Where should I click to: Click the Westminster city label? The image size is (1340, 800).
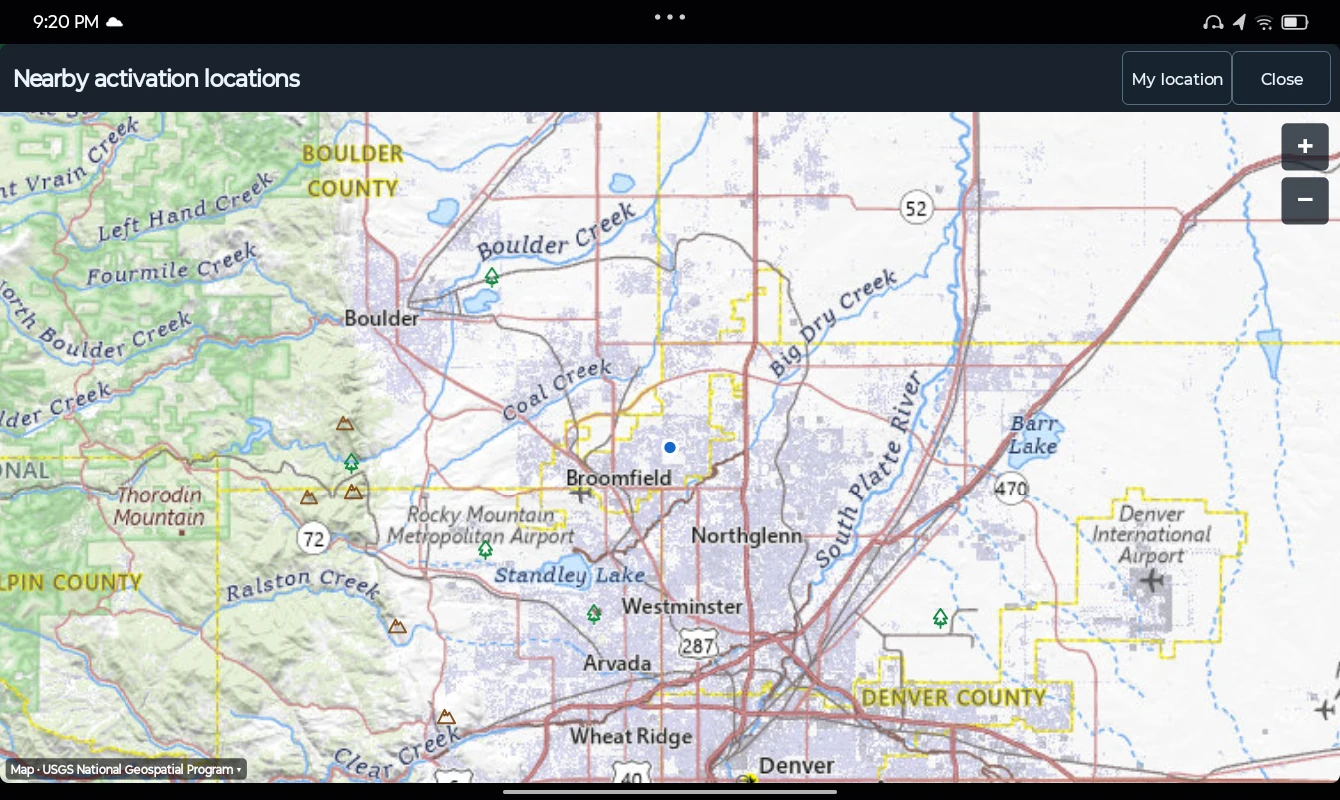[x=682, y=607]
